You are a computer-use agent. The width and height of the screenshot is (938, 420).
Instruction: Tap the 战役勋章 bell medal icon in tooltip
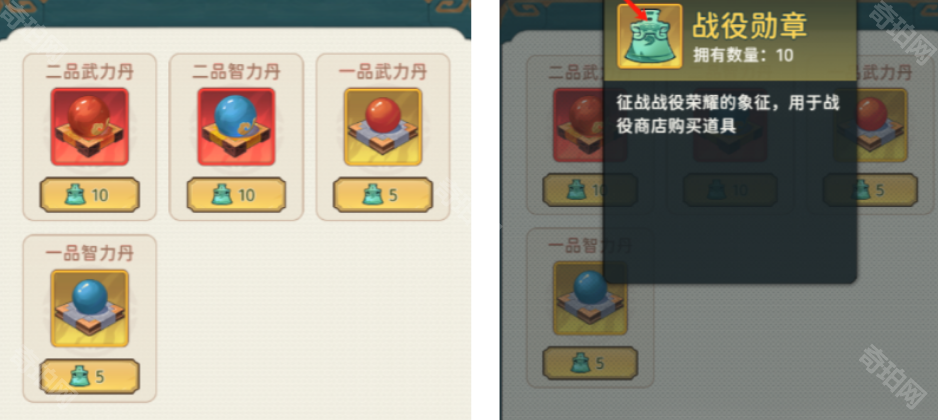click(x=650, y=36)
